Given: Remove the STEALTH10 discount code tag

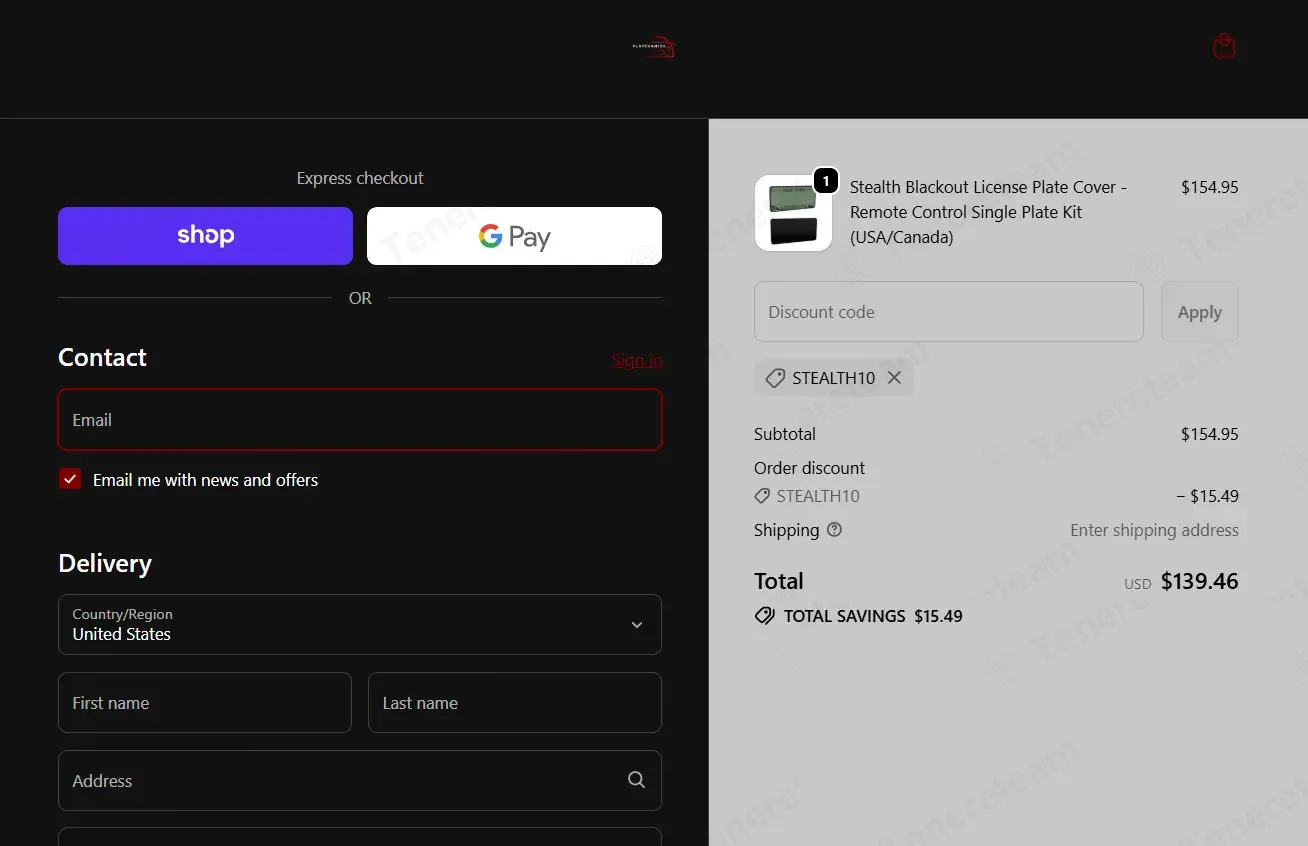Looking at the screenshot, I should point(894,378).
